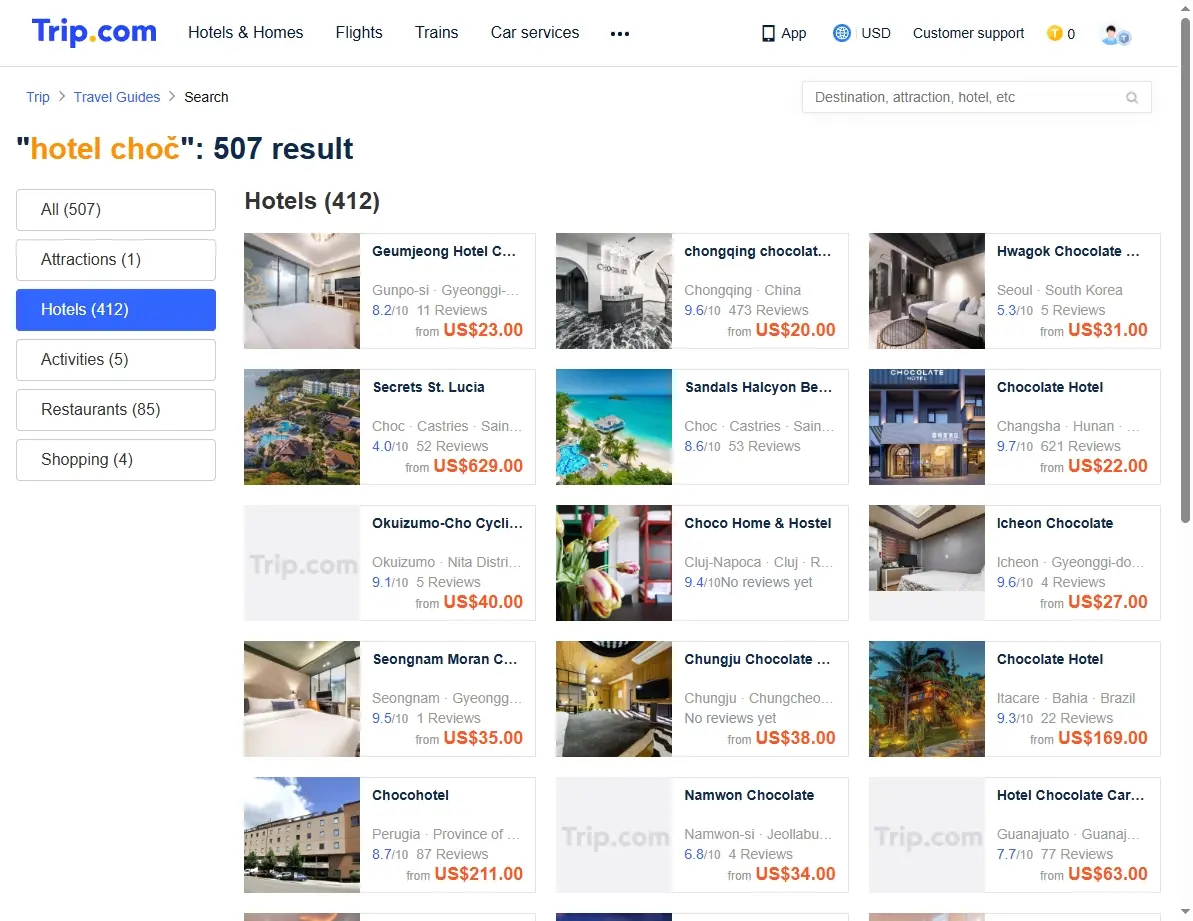The height and width of the screenshot is (921, 1193).
Task: Open Geumjeong Hotel thumbnail
Action: tap(302, 291)
